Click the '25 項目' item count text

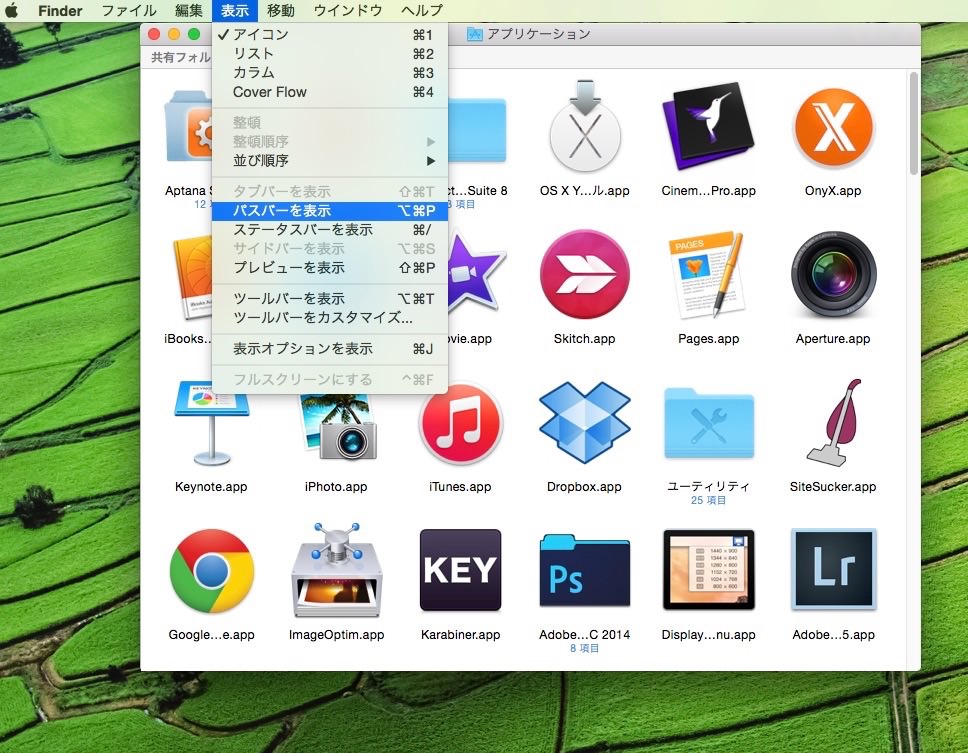coord(708,500)
